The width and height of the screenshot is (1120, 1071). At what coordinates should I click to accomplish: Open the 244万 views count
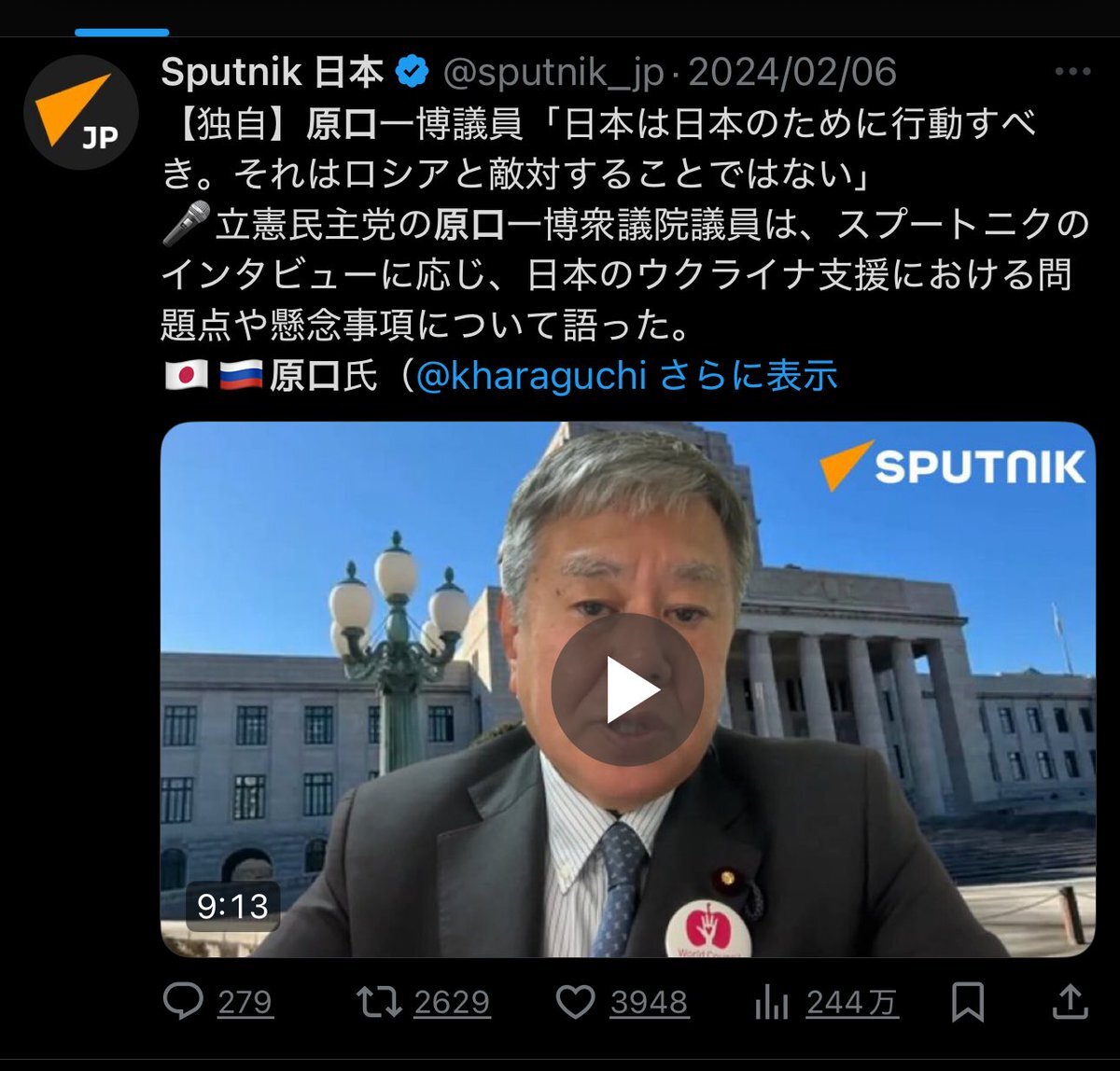point(852,1003)
